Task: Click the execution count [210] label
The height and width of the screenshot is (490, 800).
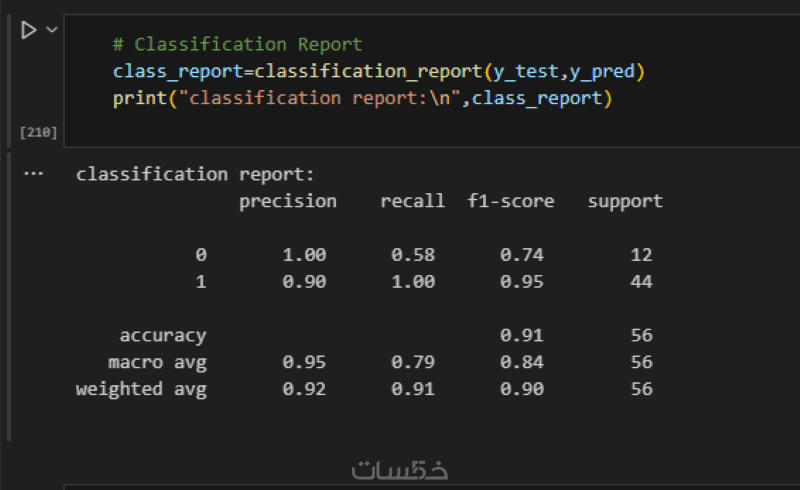Action: click(x=38, y=132)
